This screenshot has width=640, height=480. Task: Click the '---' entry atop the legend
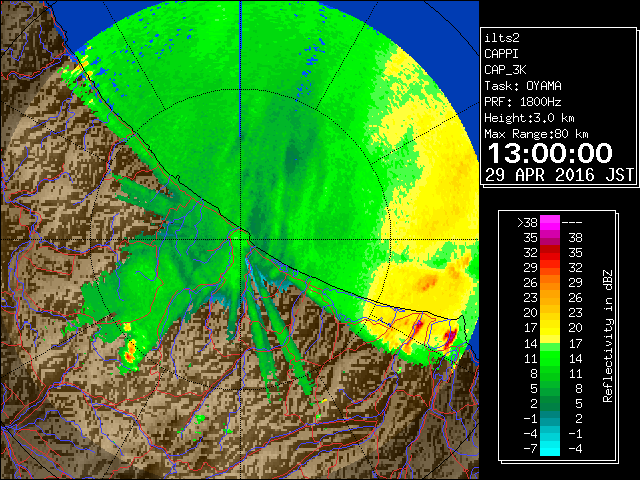(x=572, y=222)
